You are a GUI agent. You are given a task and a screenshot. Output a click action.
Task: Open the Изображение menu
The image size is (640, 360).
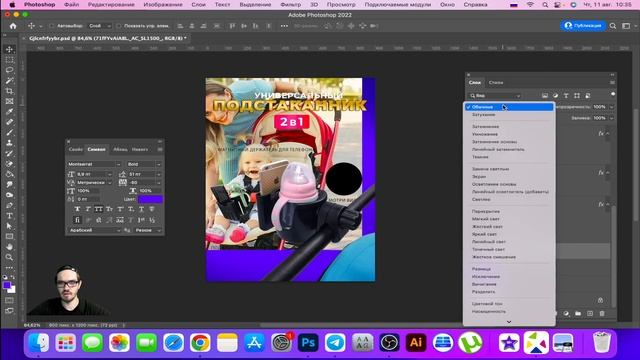point(163,4)
